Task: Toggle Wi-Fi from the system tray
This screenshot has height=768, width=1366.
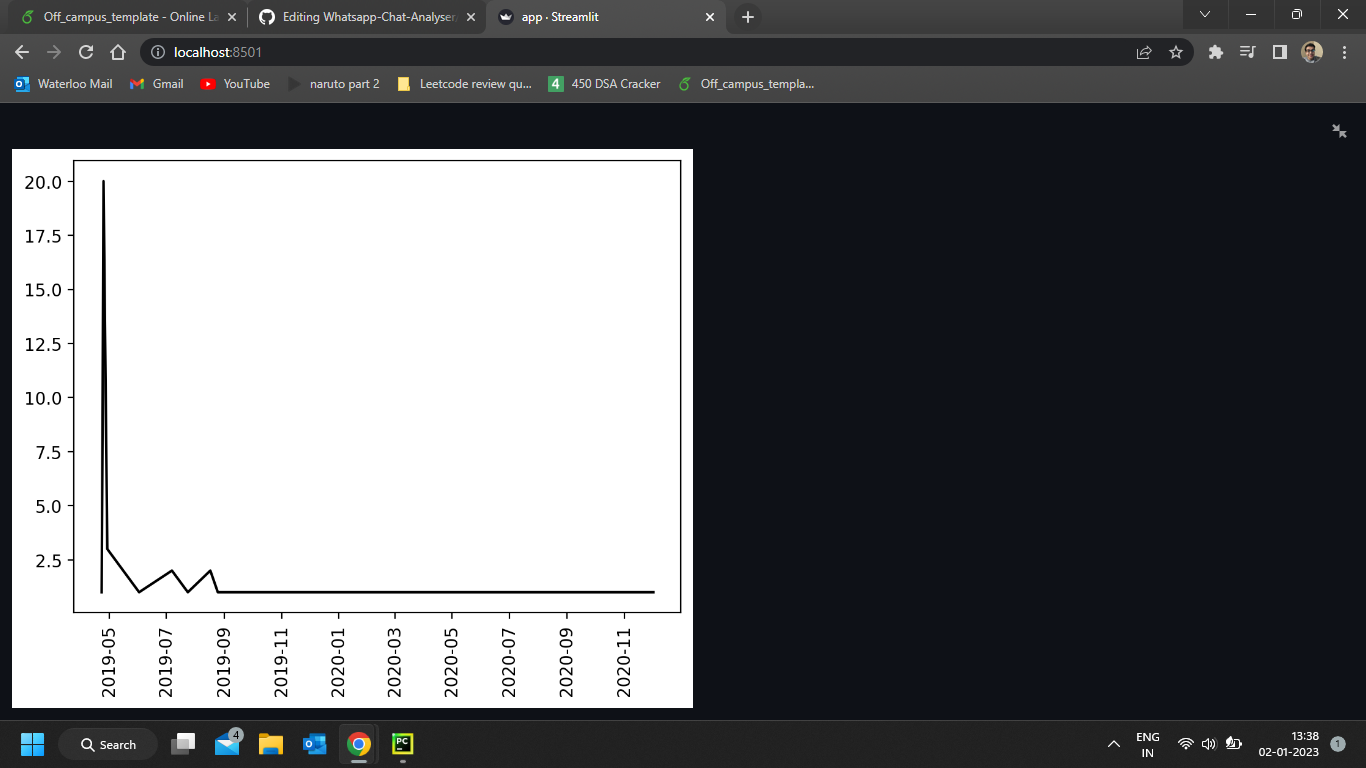Action: click(x=1185, y=744)
